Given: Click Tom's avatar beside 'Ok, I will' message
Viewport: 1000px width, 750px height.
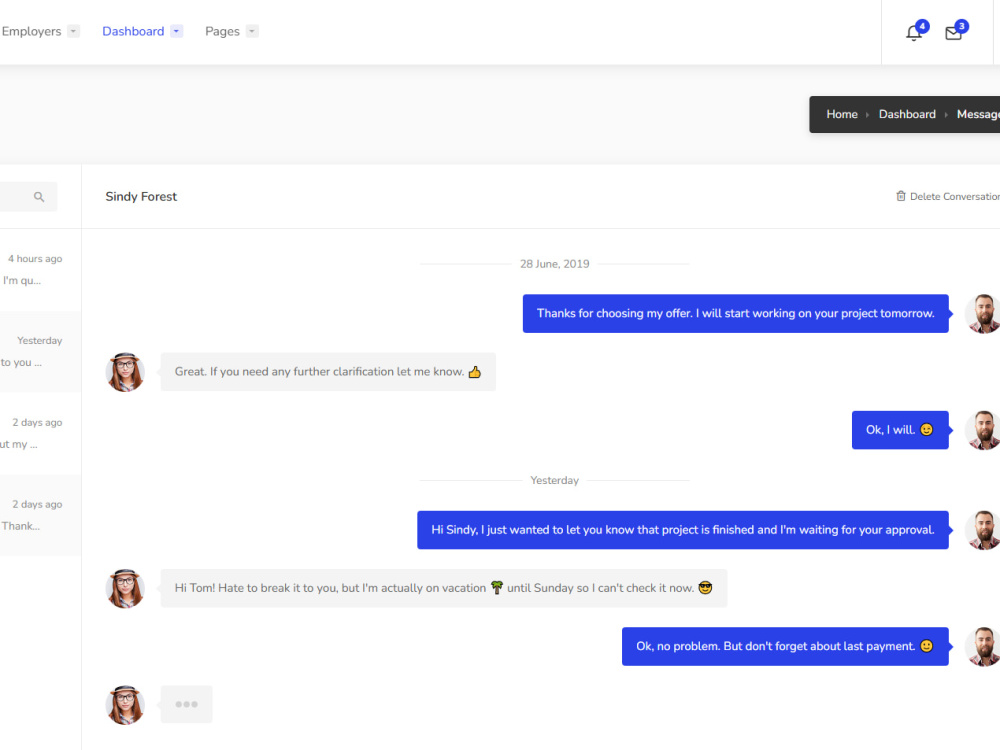Looking at the screenshot, I should (983, 430).
